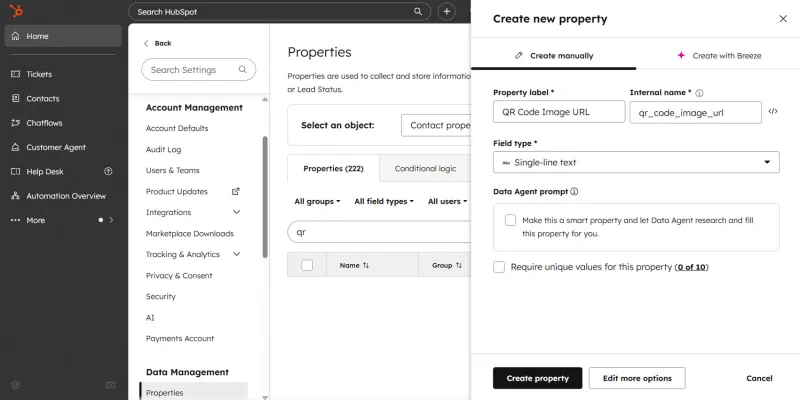Screen dimensions: 800x400
Task: Click the Automation Overview icon
Action: [15, 196]
